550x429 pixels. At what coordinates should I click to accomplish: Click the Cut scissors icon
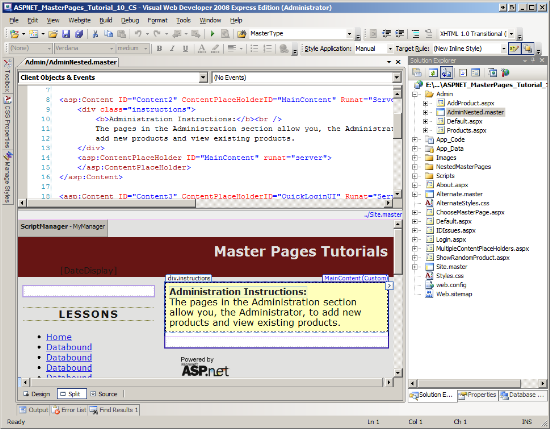95,34
